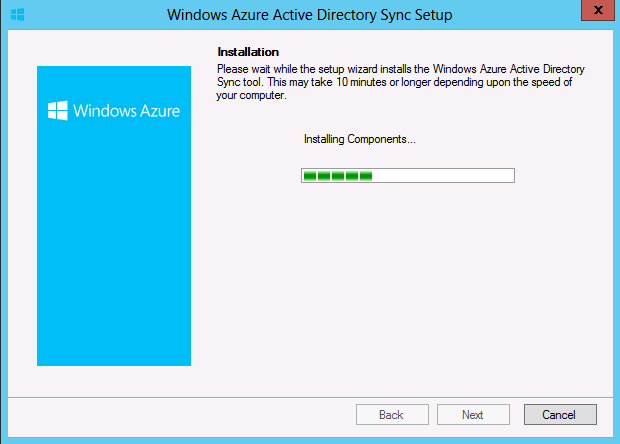This screenshot has height=444, width=620.
Task: Click the "Please wait while the setup wizard" paragraph
Action: click(x=401, y=82)
